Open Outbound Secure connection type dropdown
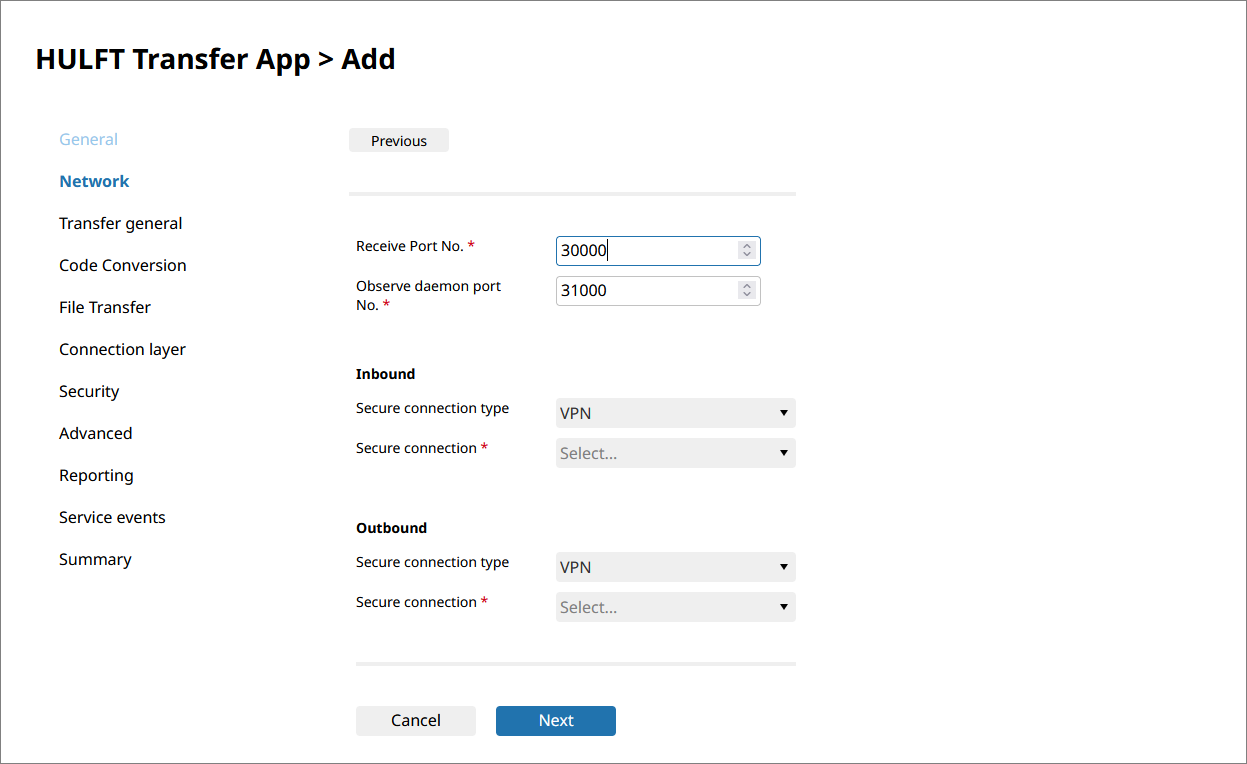Screen dimensions: 1247x764 (x=675, y=567)
